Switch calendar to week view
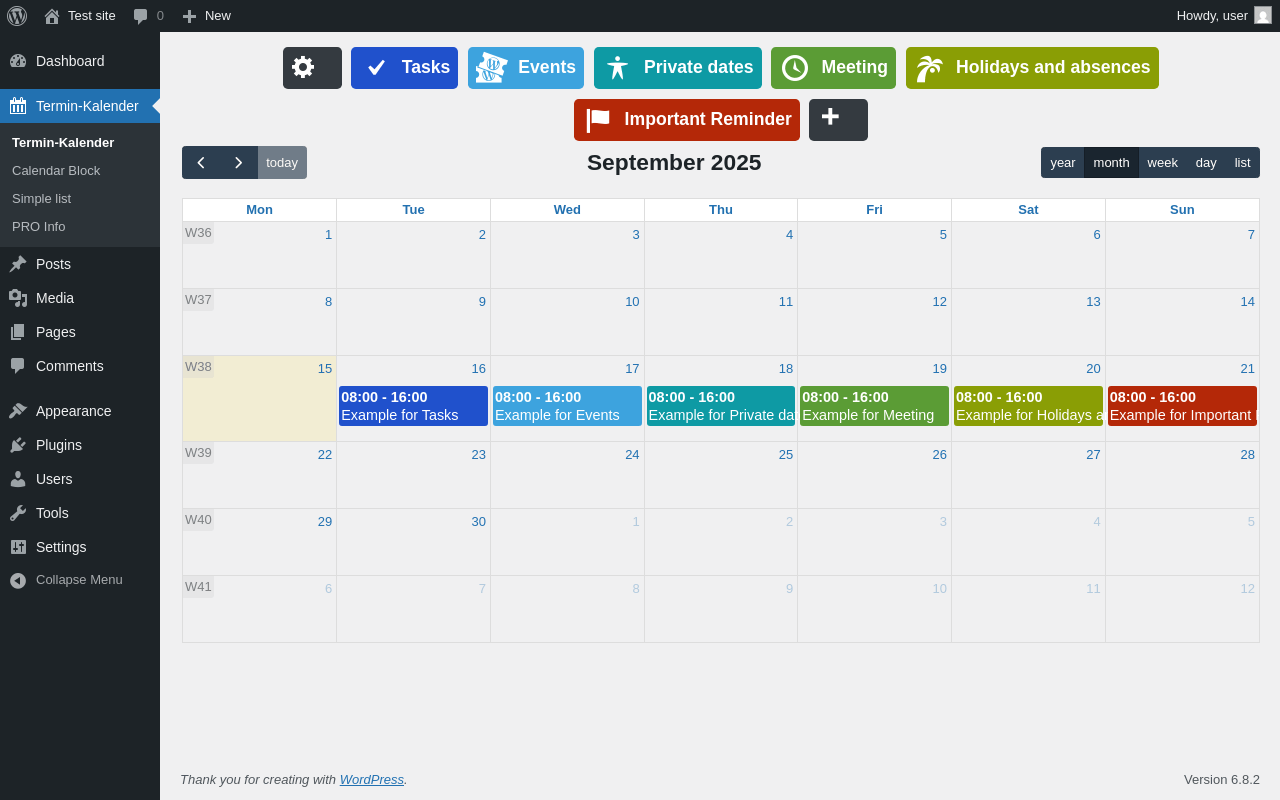Viewport: 1280px width, 800px height. (1162, 162)
